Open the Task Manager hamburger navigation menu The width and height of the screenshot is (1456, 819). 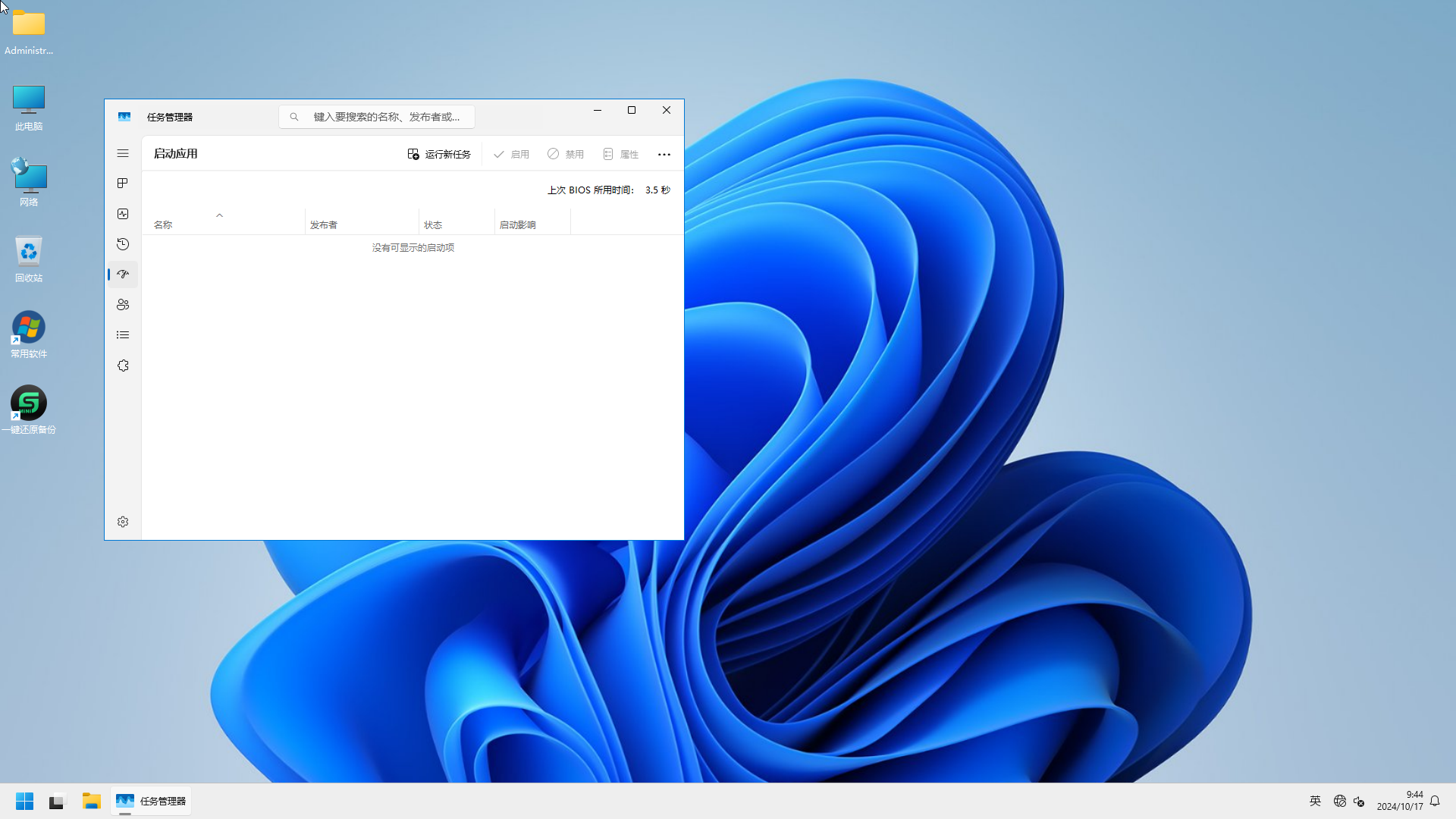coord(123,153)
